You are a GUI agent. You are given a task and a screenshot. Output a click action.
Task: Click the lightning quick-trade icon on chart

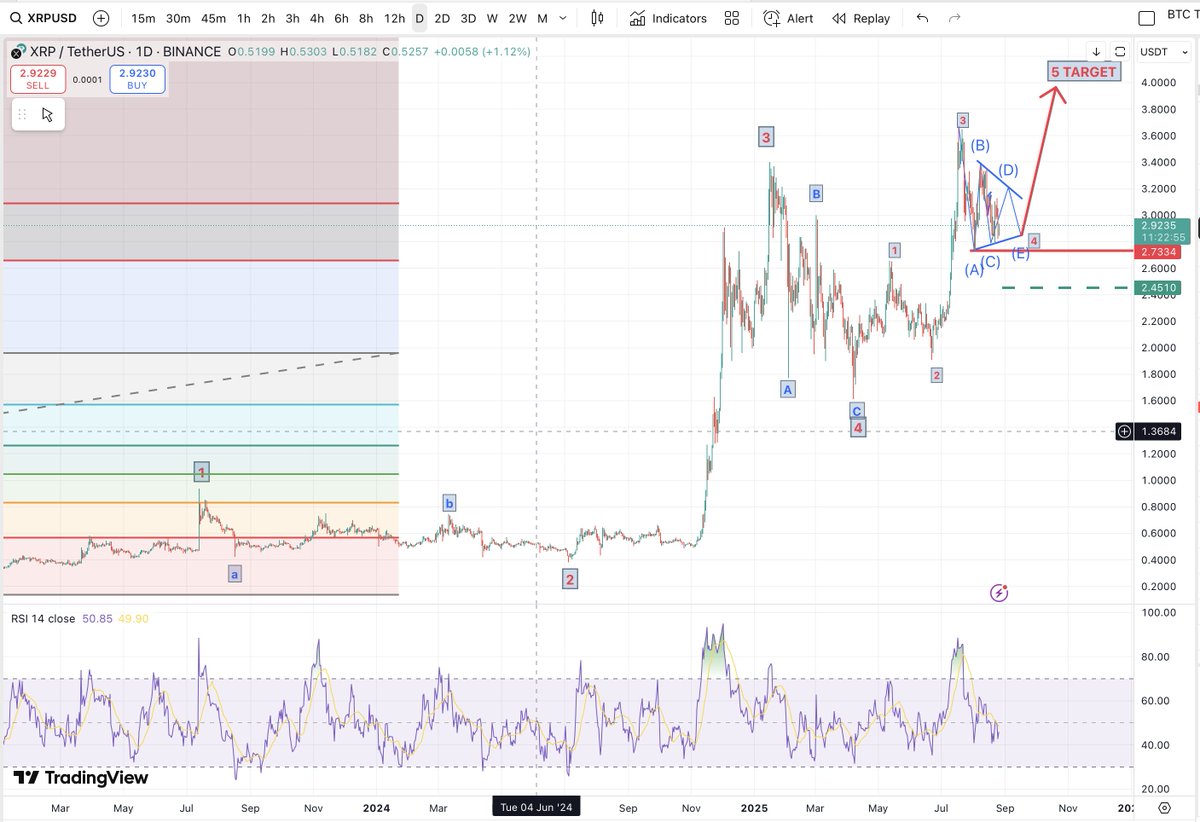point(999,592)
